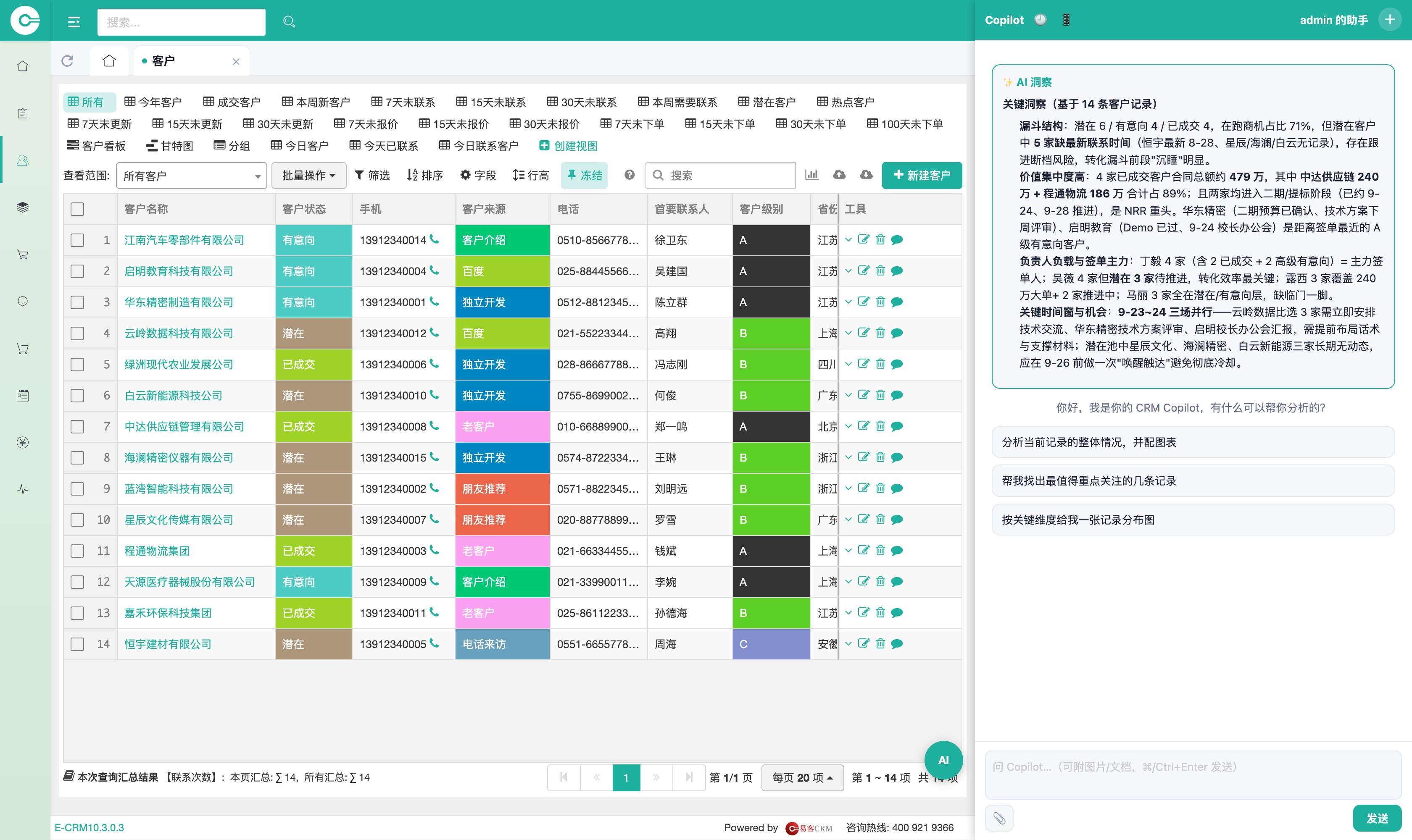Switch to the 今年客户 view
Viewport: 1412px width, 840px height.
153,102
